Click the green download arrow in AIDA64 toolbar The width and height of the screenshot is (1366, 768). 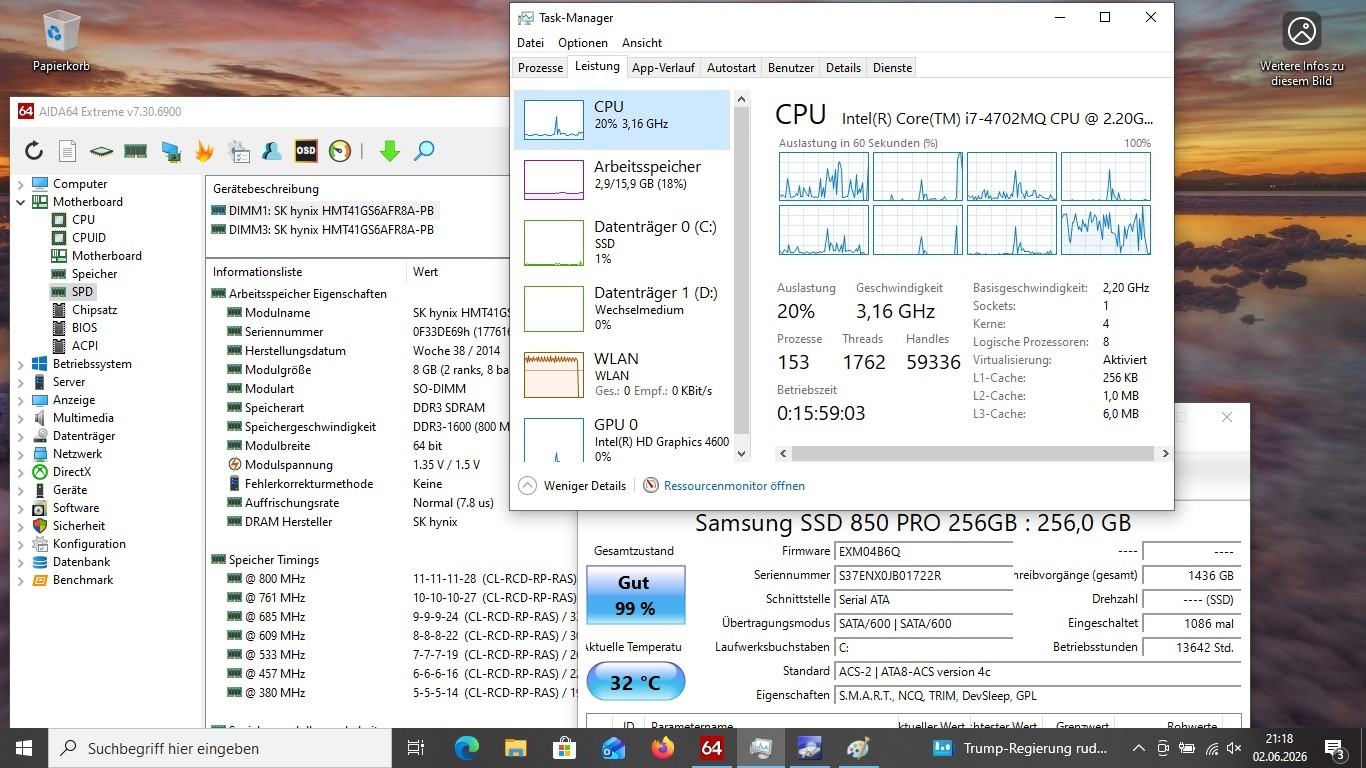390,151
